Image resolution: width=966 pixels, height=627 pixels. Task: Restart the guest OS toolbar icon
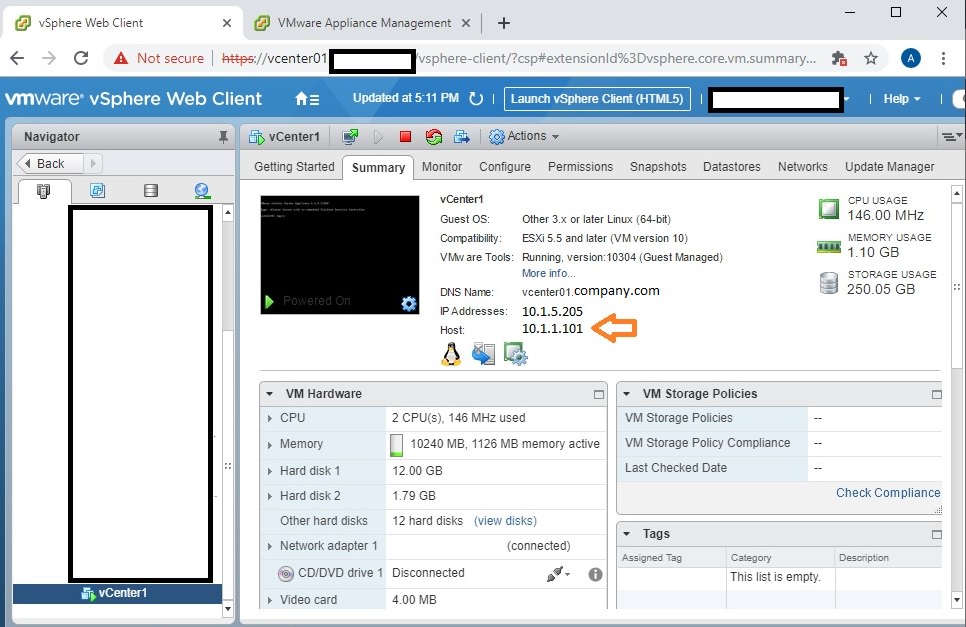tap(434, 137)
